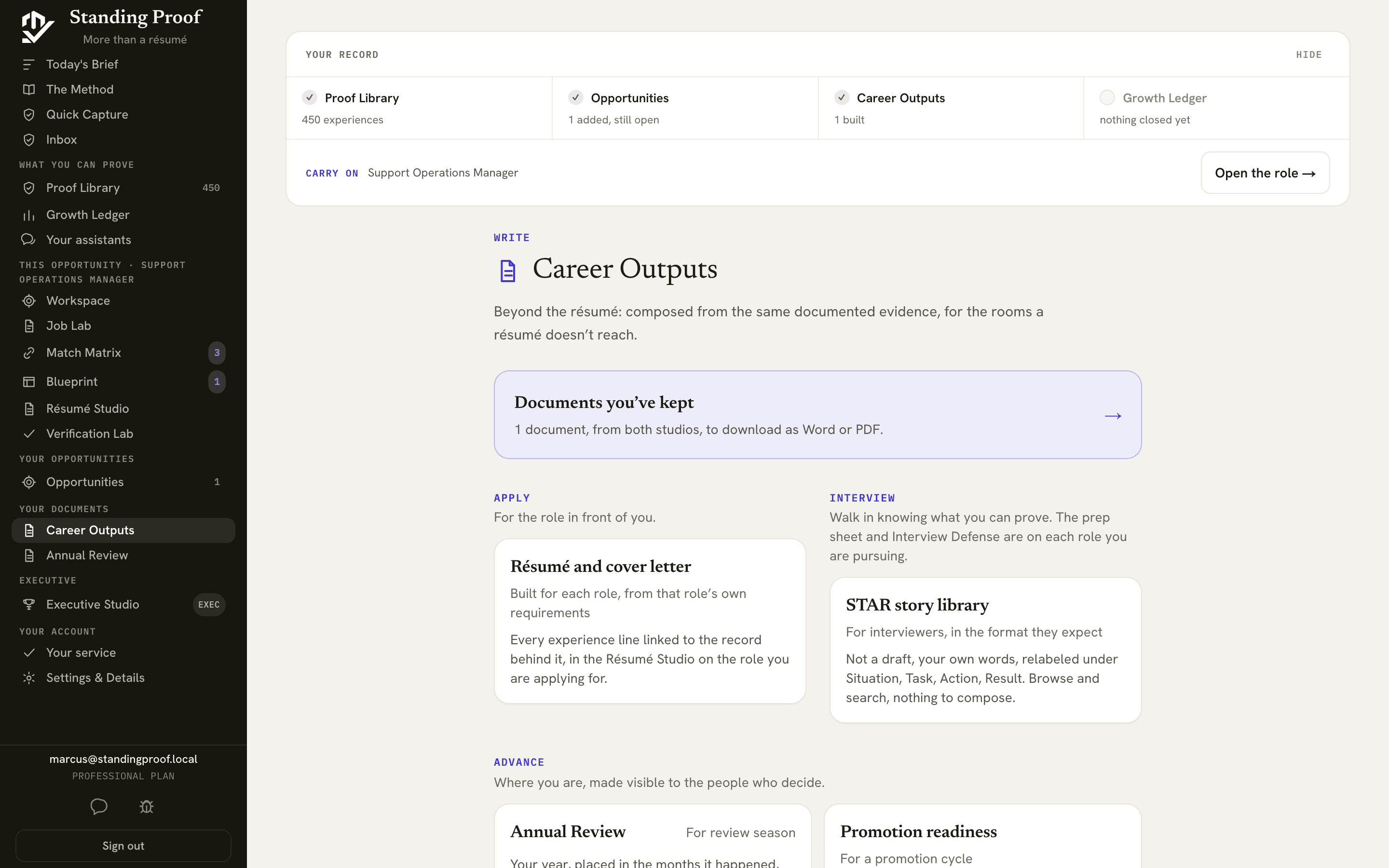Open the Promotion readiness card
The height and width of the screenshot is (868, 1389).
(x=982, y=836)
